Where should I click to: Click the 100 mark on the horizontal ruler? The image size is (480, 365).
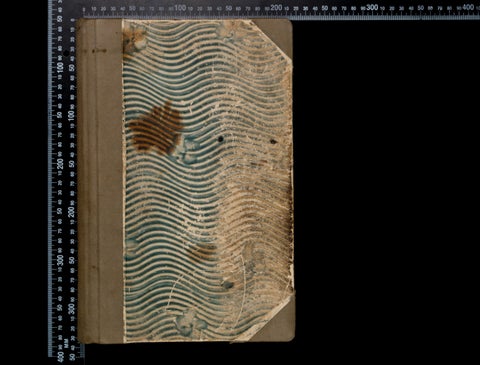coord(180,7)
